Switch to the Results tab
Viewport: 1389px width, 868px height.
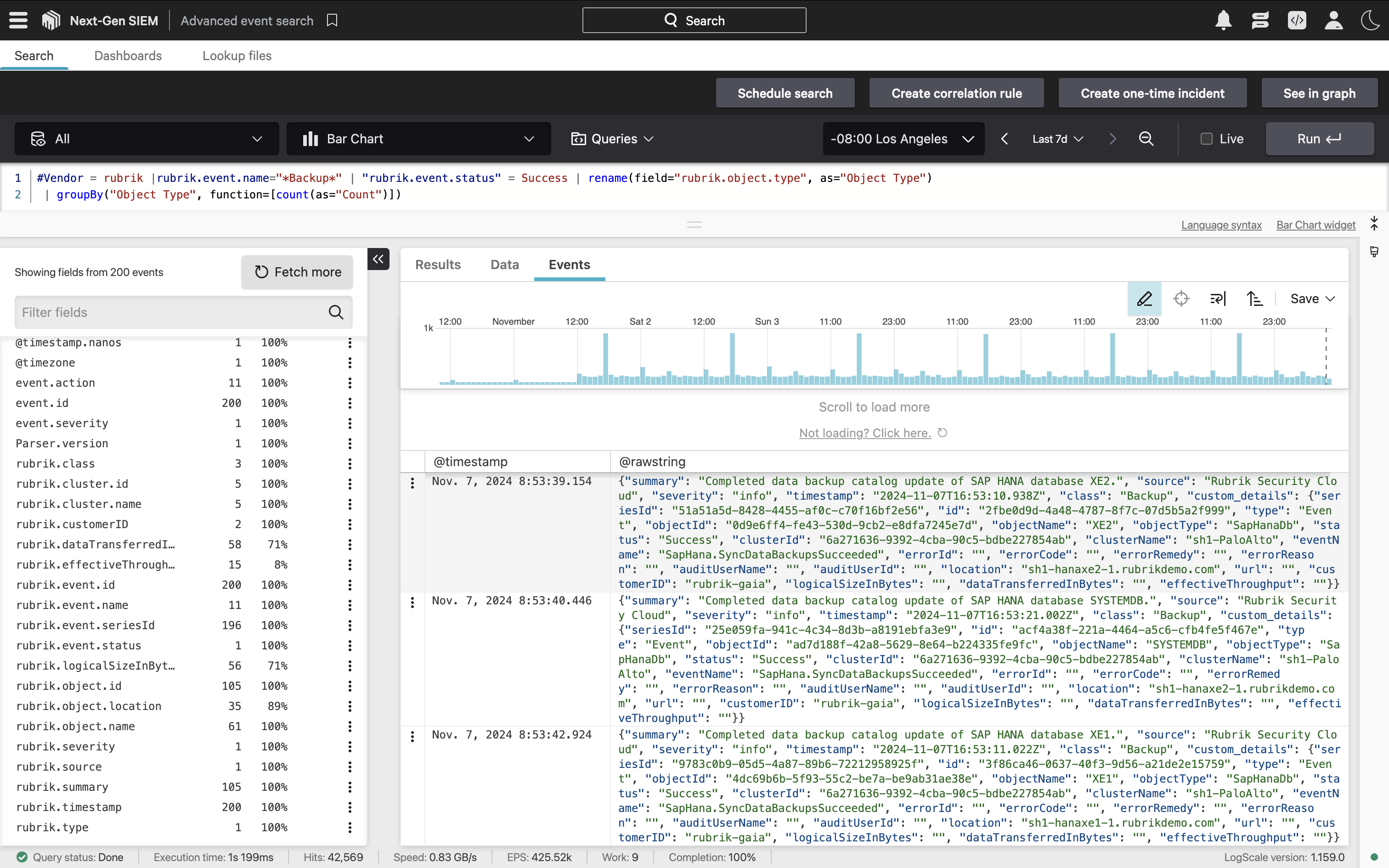click(x=438, y=264)
